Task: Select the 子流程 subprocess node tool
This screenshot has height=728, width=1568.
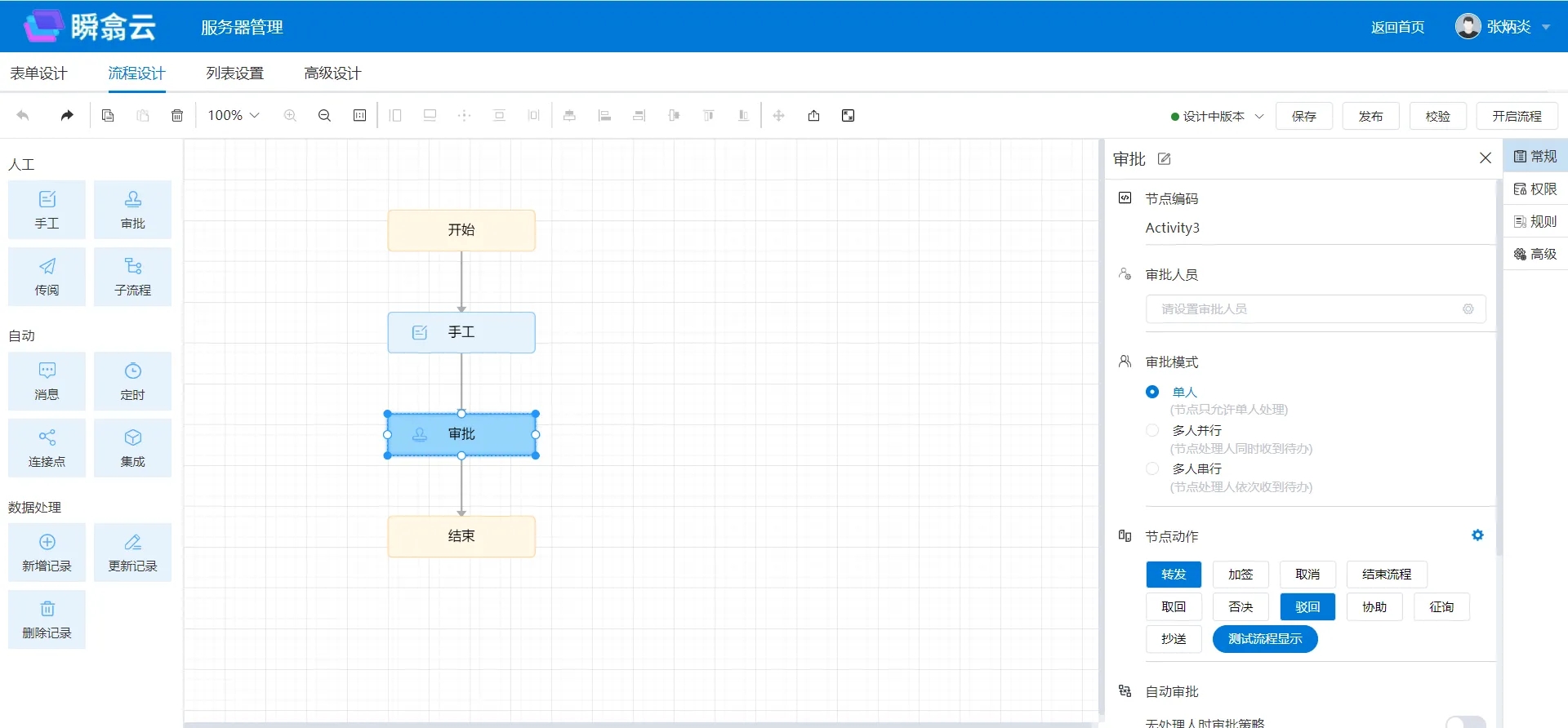Action: point(132,277)
